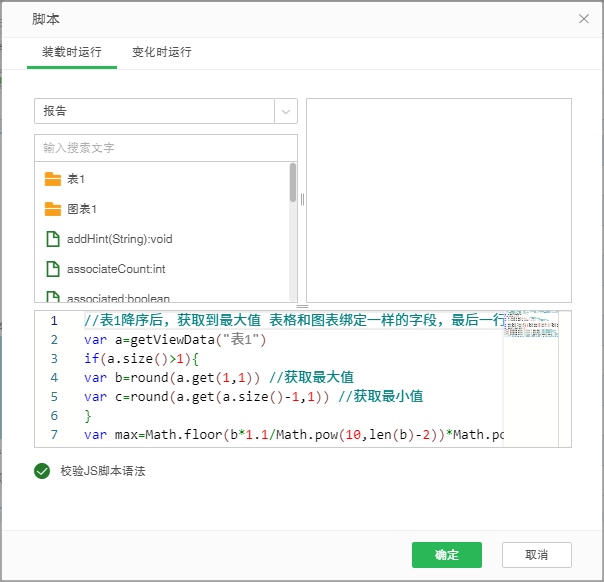Click code line 7 in the editor
The image size is (604, 582).
[x=290, y=435]
